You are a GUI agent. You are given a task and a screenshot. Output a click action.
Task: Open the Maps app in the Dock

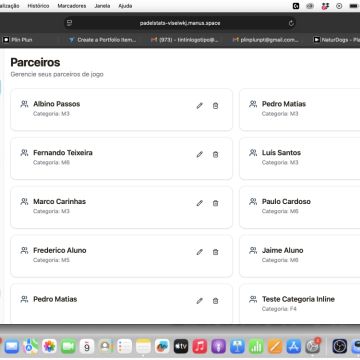[x=31, y=346]
